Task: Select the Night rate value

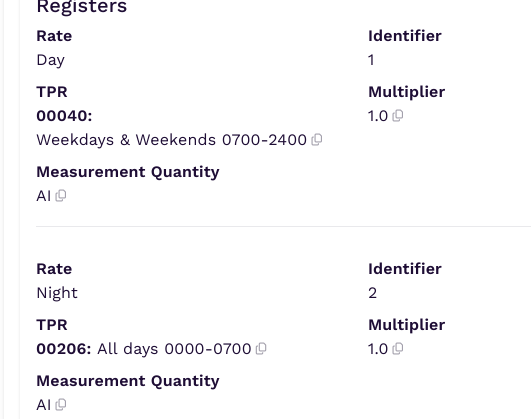Action: 57,293
